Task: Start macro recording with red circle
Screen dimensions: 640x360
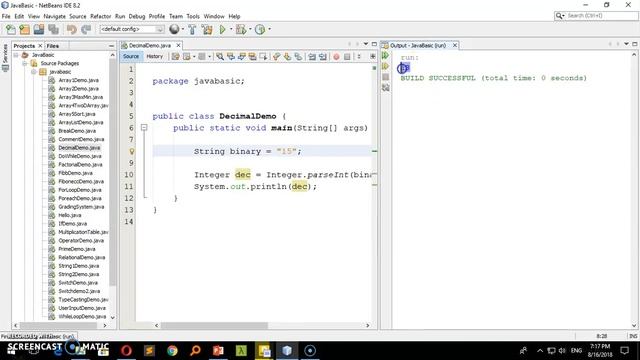Action: (x=336, y=57)
